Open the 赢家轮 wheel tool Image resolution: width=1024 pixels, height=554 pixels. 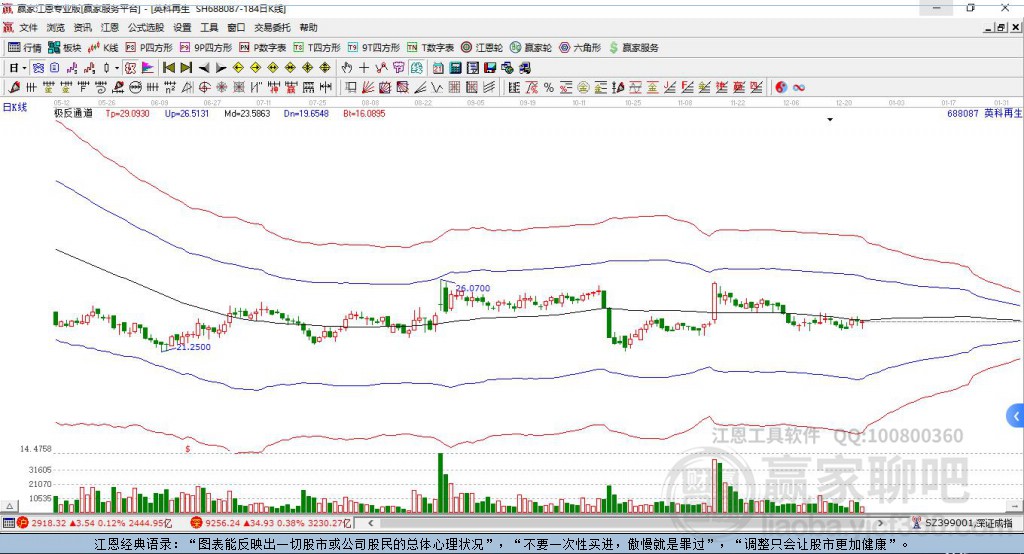coord(531,48)
